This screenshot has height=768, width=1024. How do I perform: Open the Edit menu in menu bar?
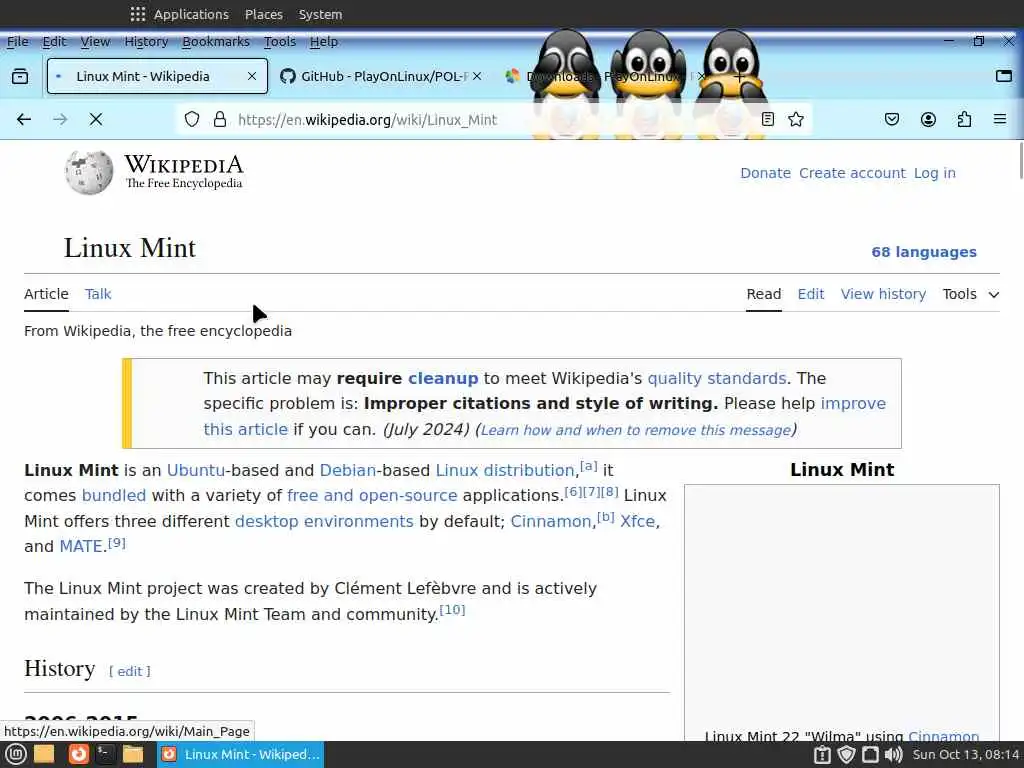click(x=54, y=42)
